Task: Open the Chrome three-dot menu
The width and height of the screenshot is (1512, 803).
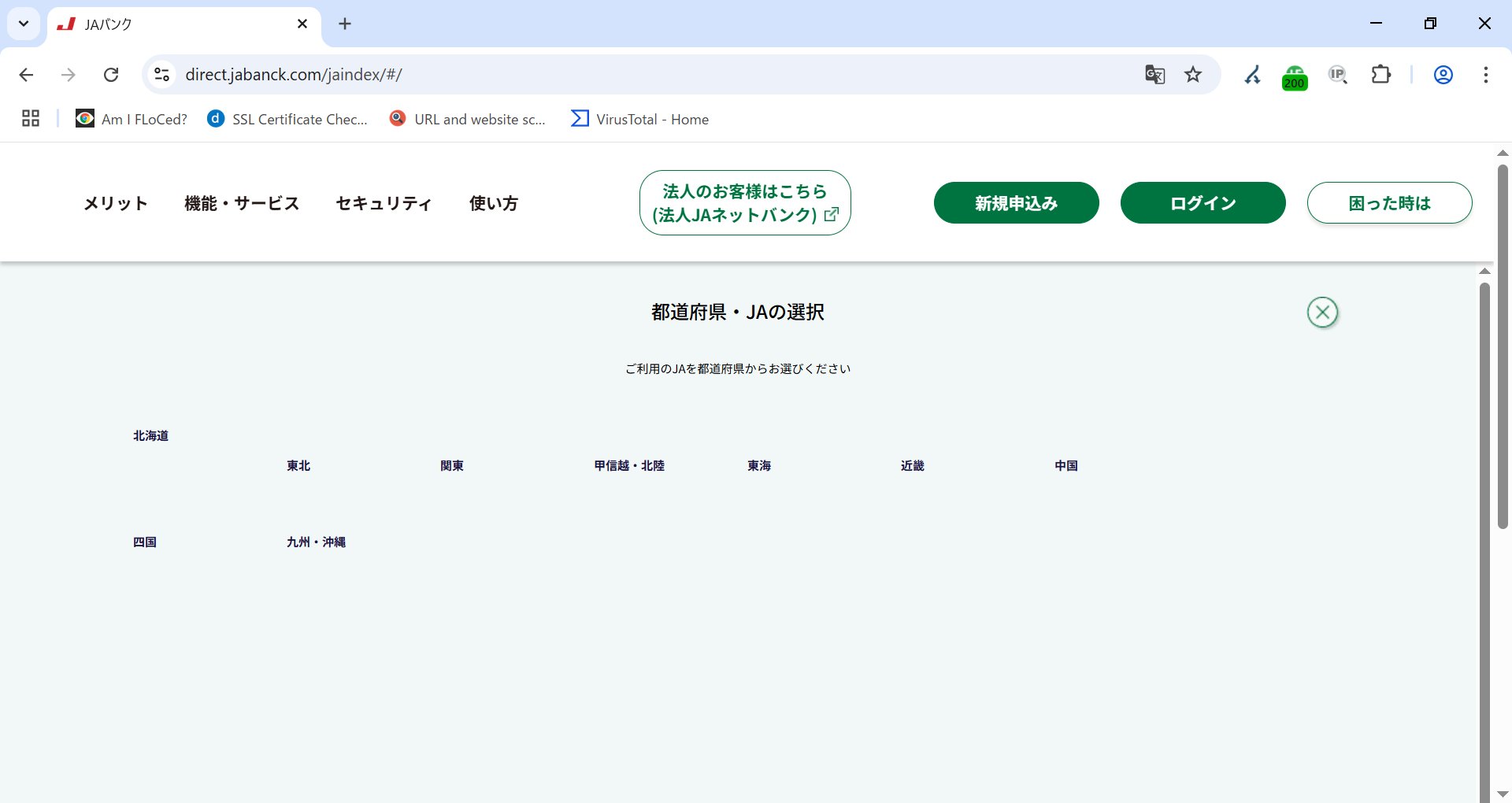Action: click(x=1485, y=75)
